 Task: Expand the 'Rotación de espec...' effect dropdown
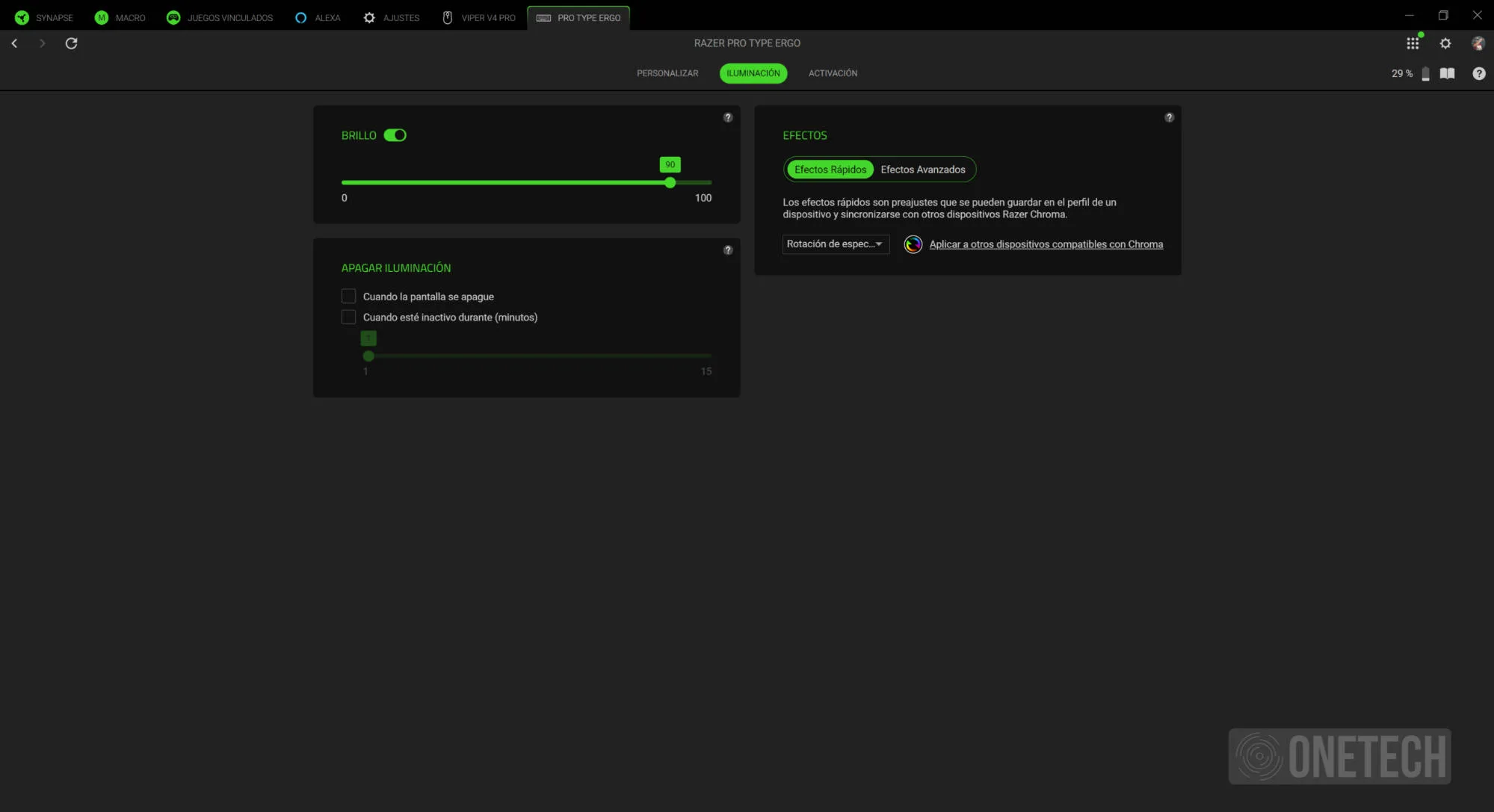836,244
